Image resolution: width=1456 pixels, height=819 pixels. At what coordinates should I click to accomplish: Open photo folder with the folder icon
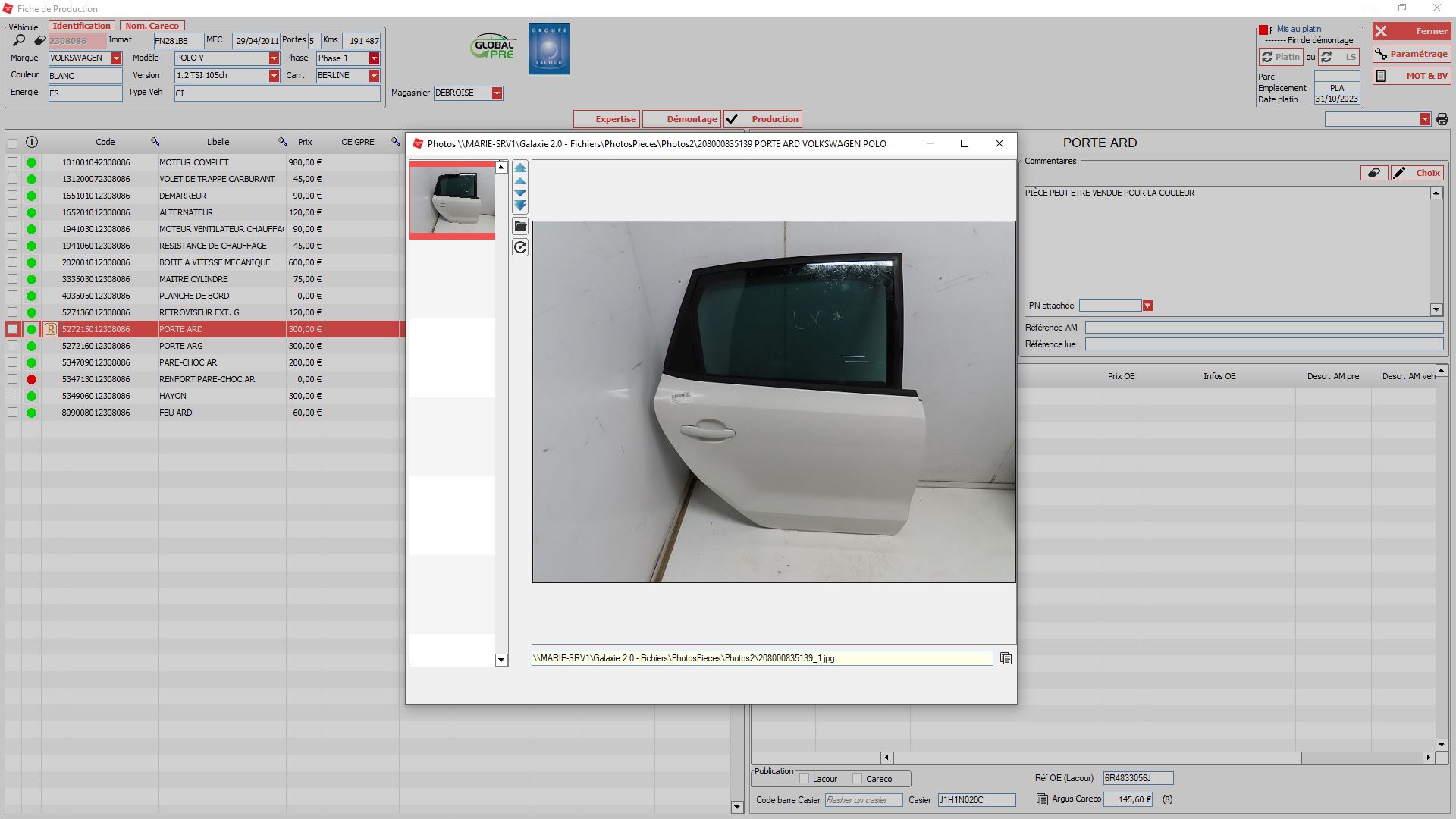(520, 226)
